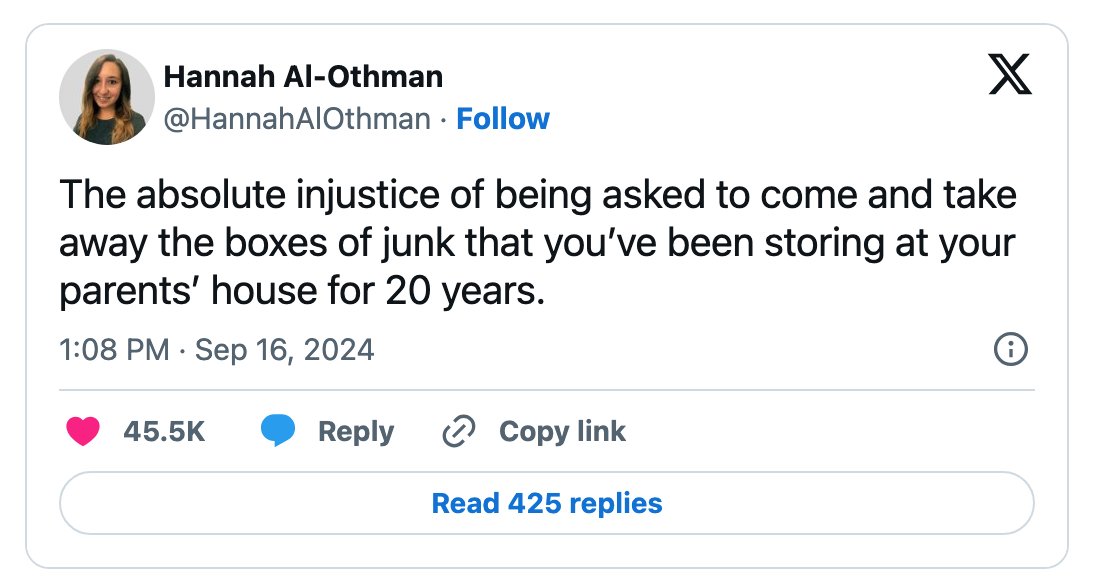Click the blue speech bubble reply icon
Viewport: 1096px width, 588px height.
(277, 430)
